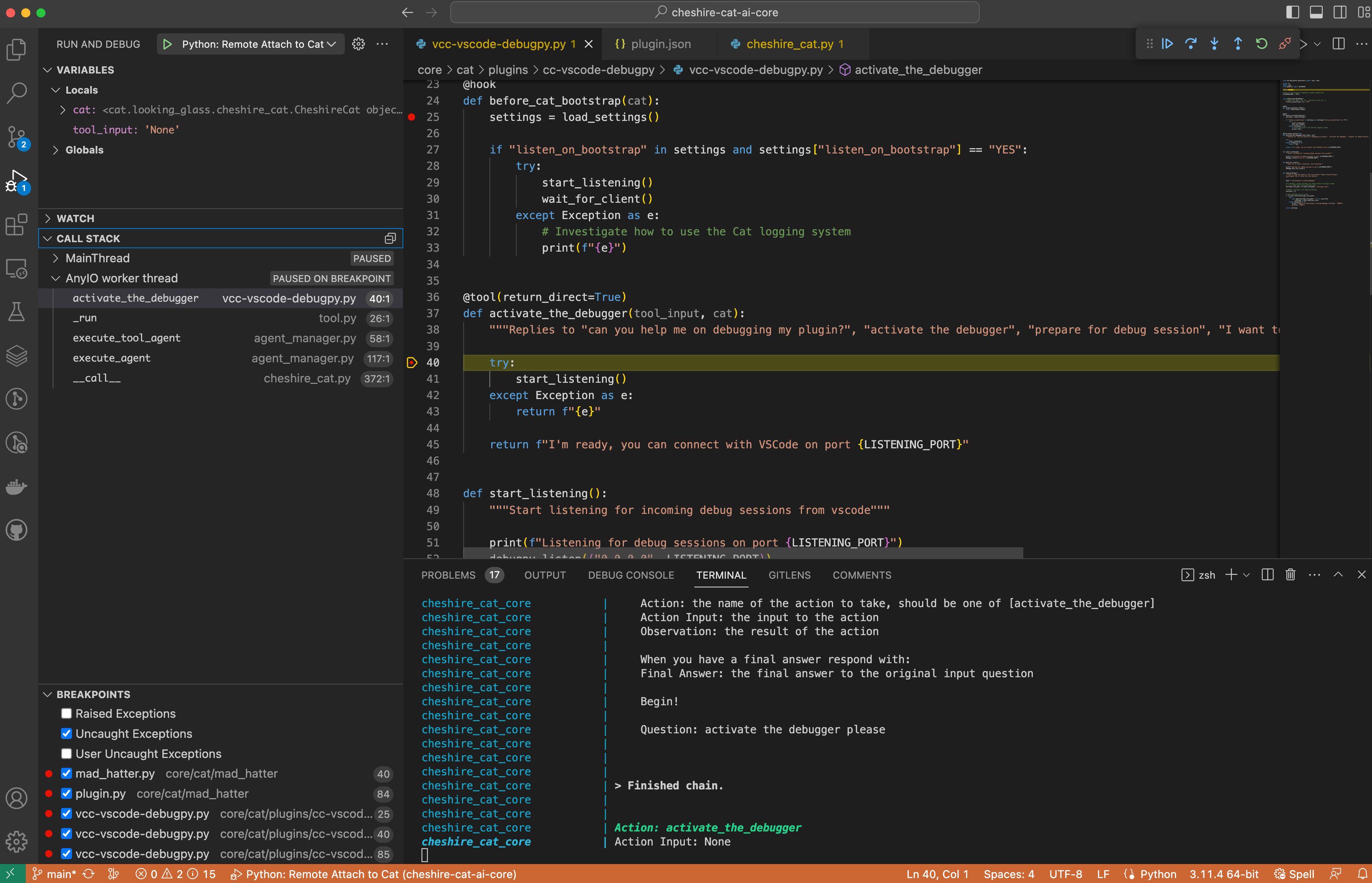Open the Extensions sidebar icon
Viewport: 1372px width, 883px height.
tap(17, 224)
